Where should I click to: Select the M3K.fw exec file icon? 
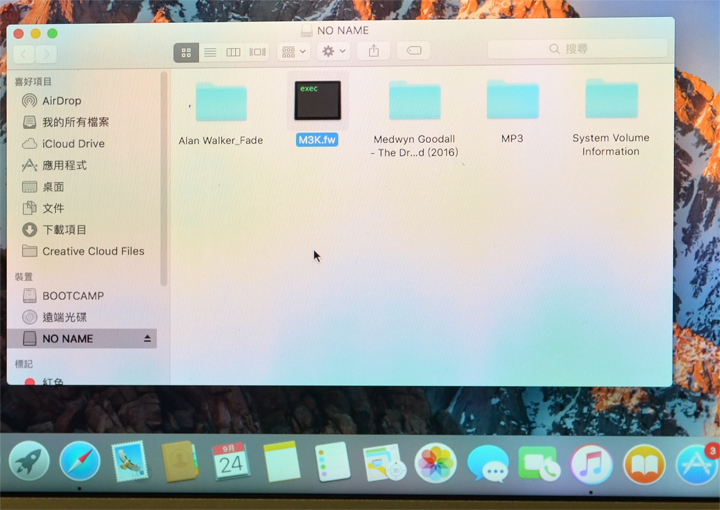(317, 100)
